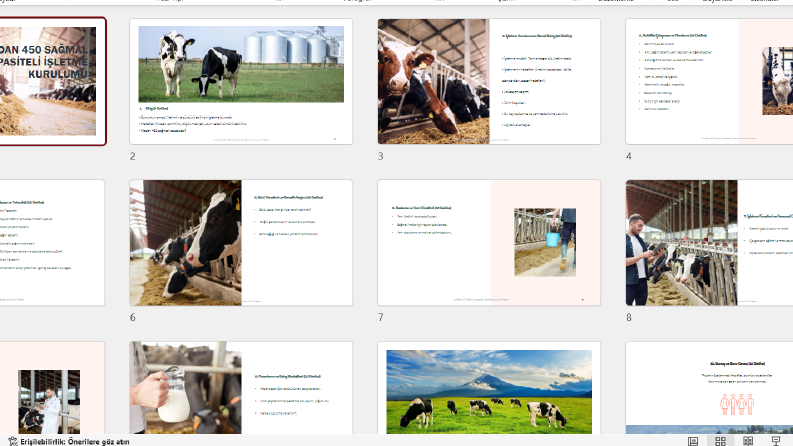
Task: Select Slide Sorter view icon
Action: tap(721, 441)
